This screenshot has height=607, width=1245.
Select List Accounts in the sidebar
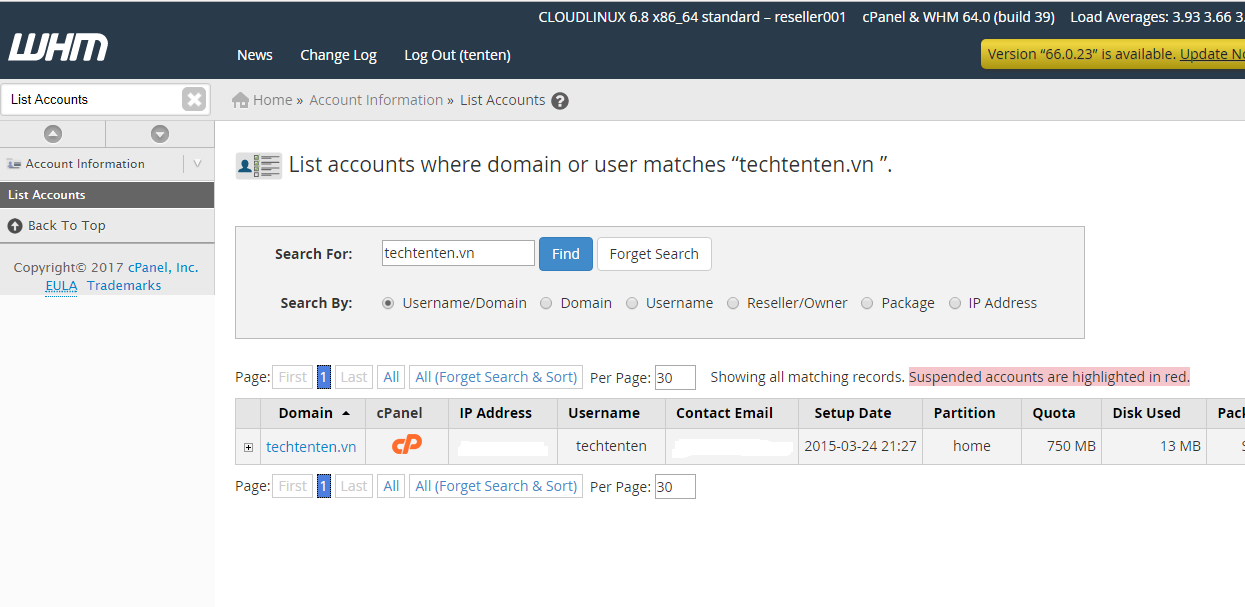pyautogui.click(x=107, y=195)
